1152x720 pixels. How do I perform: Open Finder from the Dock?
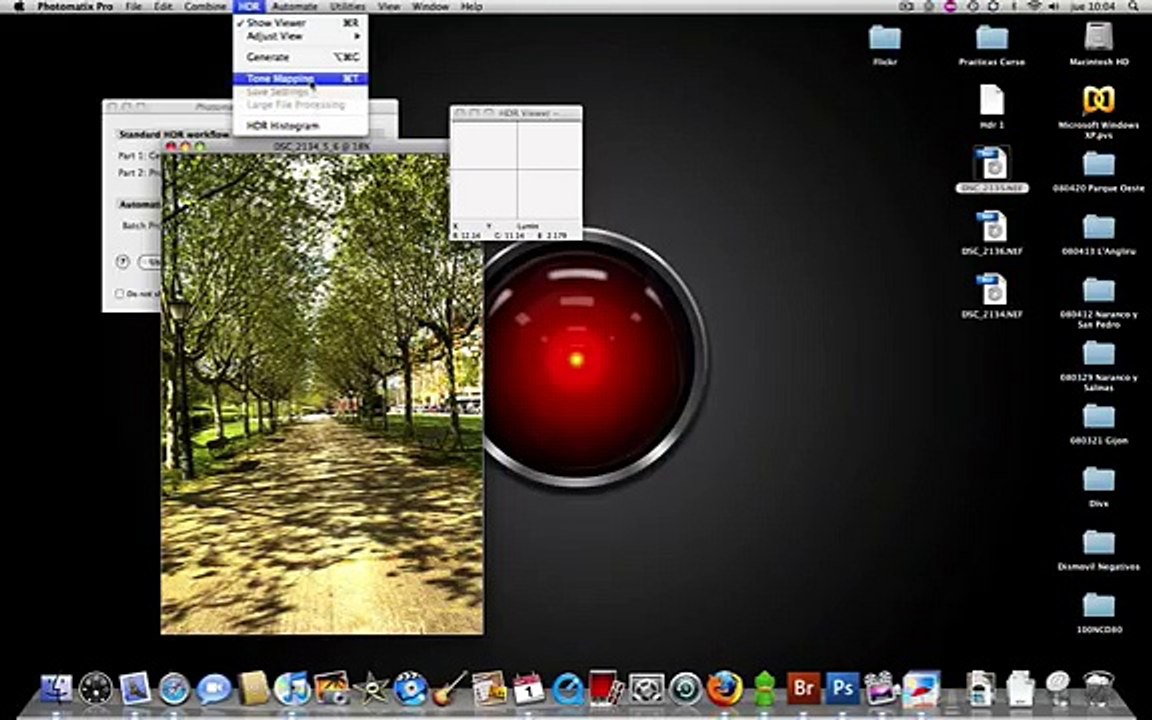[x=56, y=689]
